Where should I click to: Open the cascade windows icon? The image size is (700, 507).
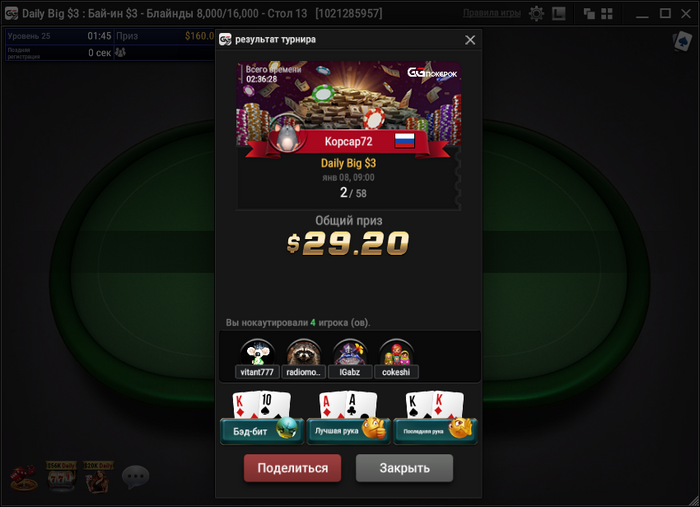click(x=589, y=13)
